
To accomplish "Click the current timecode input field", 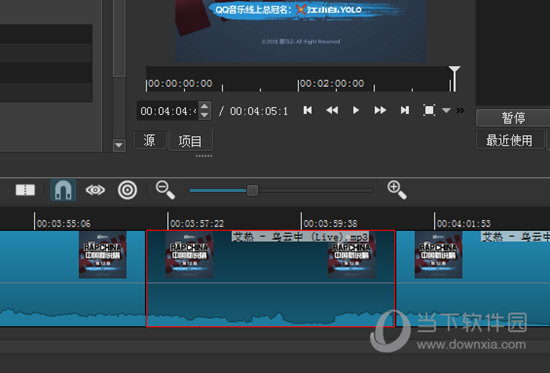I will [x=167, y=111].
